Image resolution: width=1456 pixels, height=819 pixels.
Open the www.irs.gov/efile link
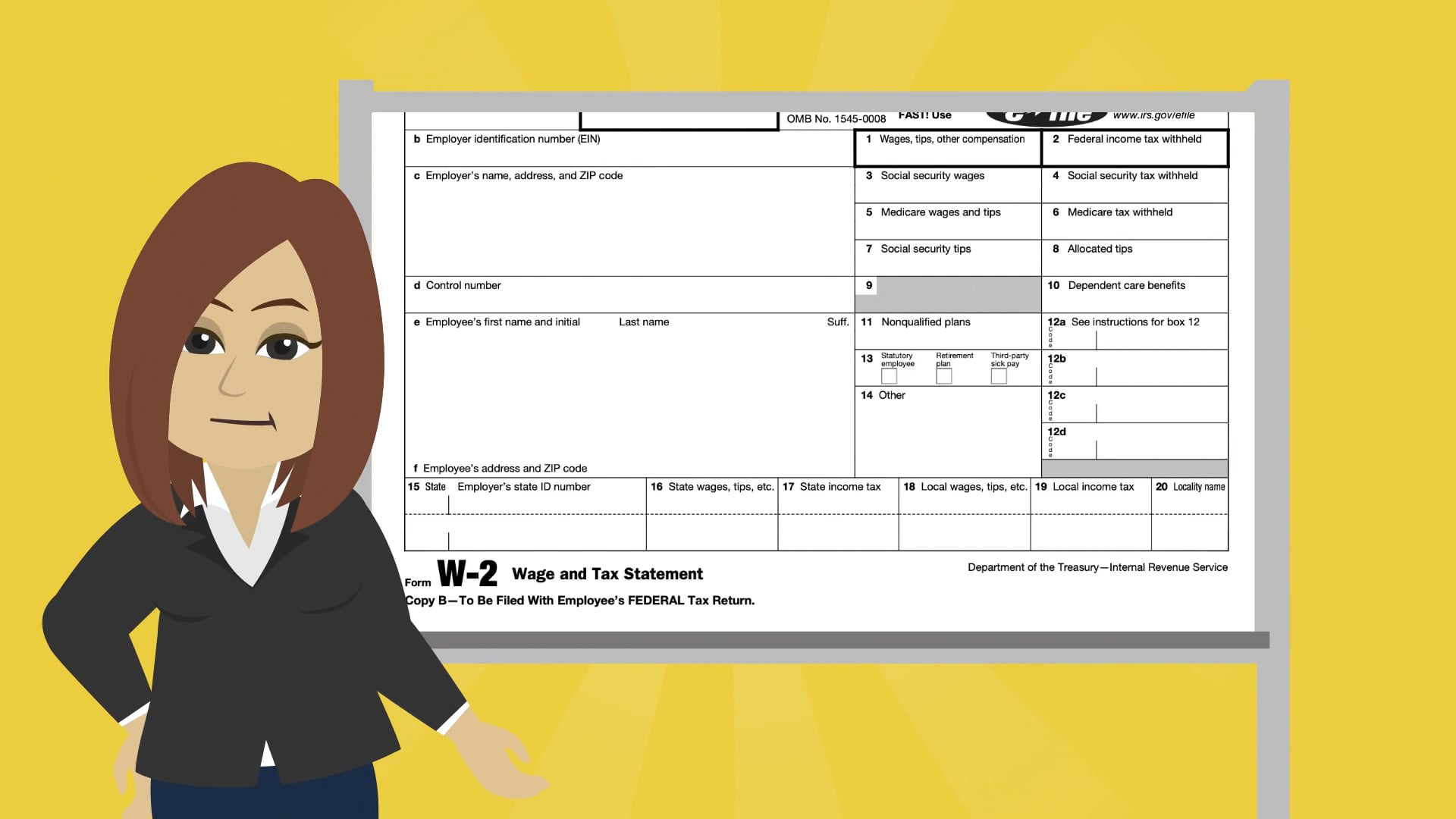pyautogui.click(x=1153, y=115)
